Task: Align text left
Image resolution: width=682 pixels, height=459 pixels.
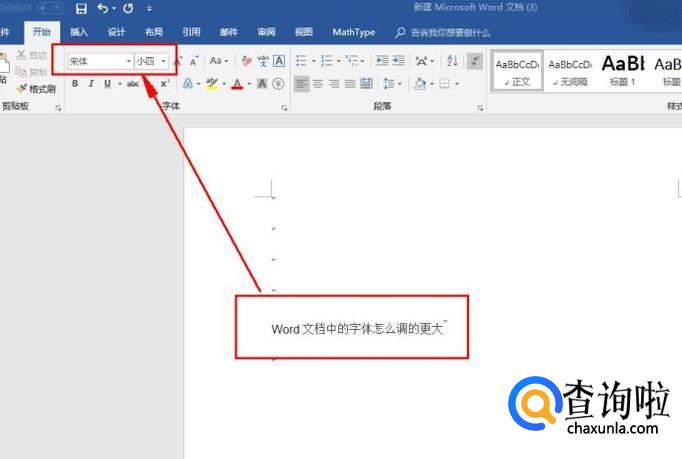Action: click(301, 83)
